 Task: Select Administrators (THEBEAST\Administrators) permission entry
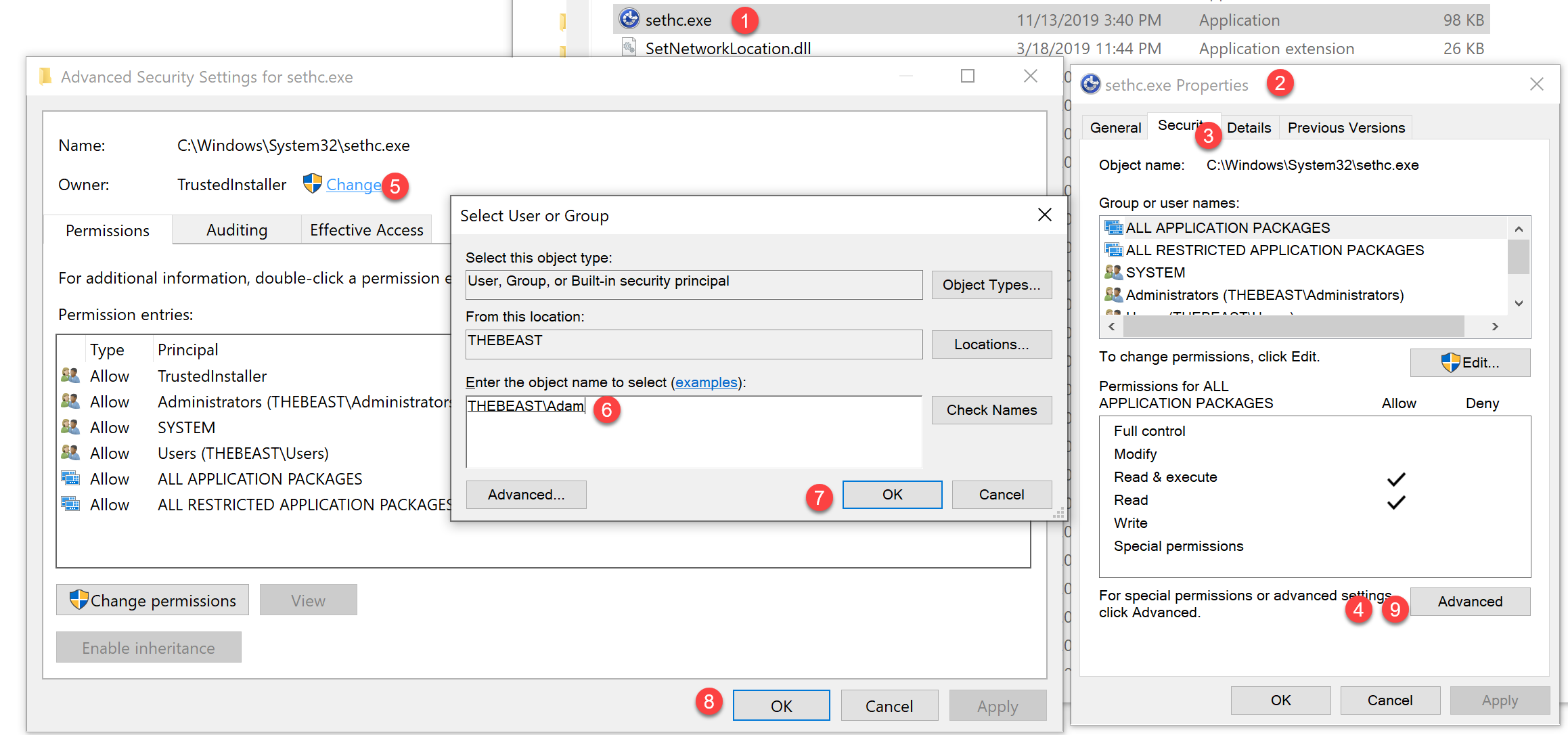tap(254, 401)
